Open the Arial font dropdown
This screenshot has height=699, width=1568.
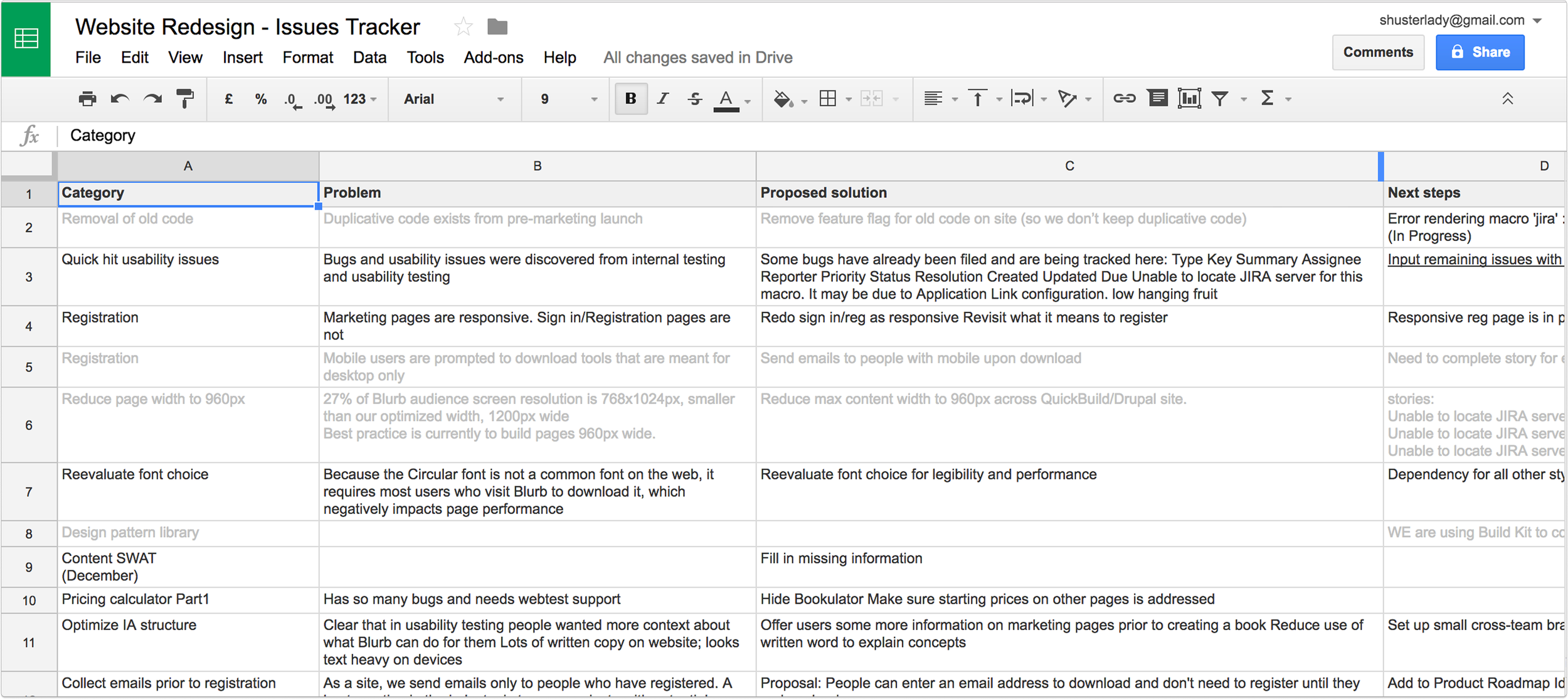click(x=453, y=99)
